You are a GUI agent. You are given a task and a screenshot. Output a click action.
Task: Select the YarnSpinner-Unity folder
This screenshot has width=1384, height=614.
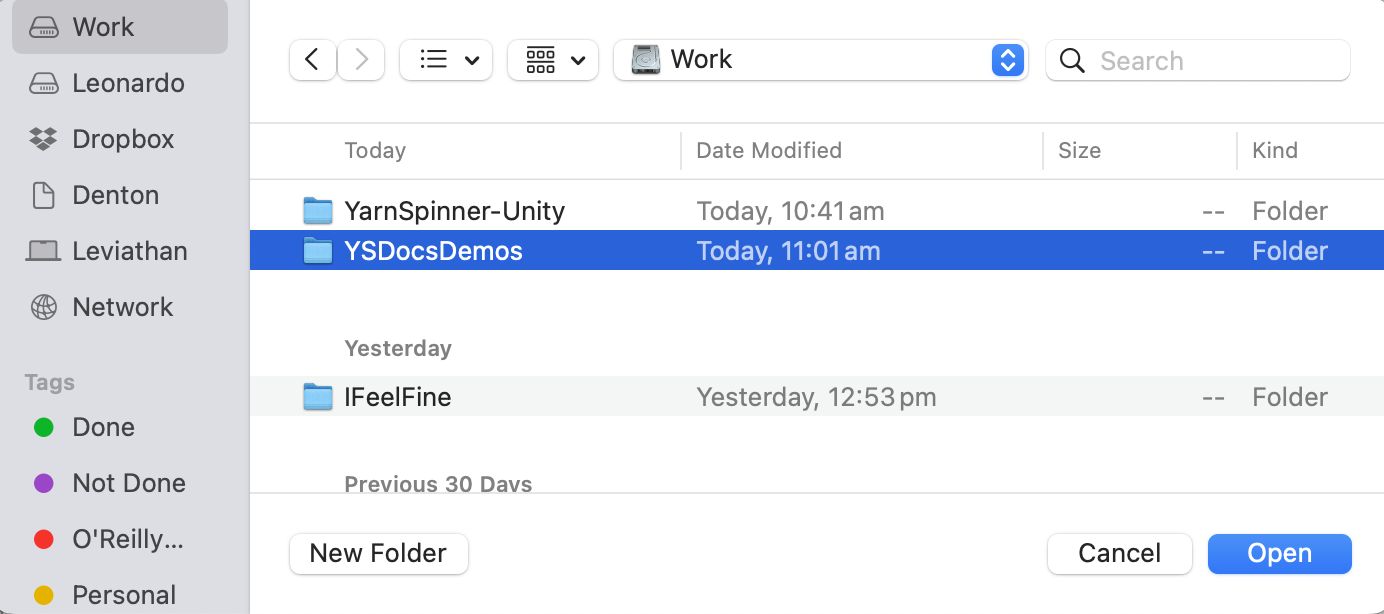[x=454, y=211]
